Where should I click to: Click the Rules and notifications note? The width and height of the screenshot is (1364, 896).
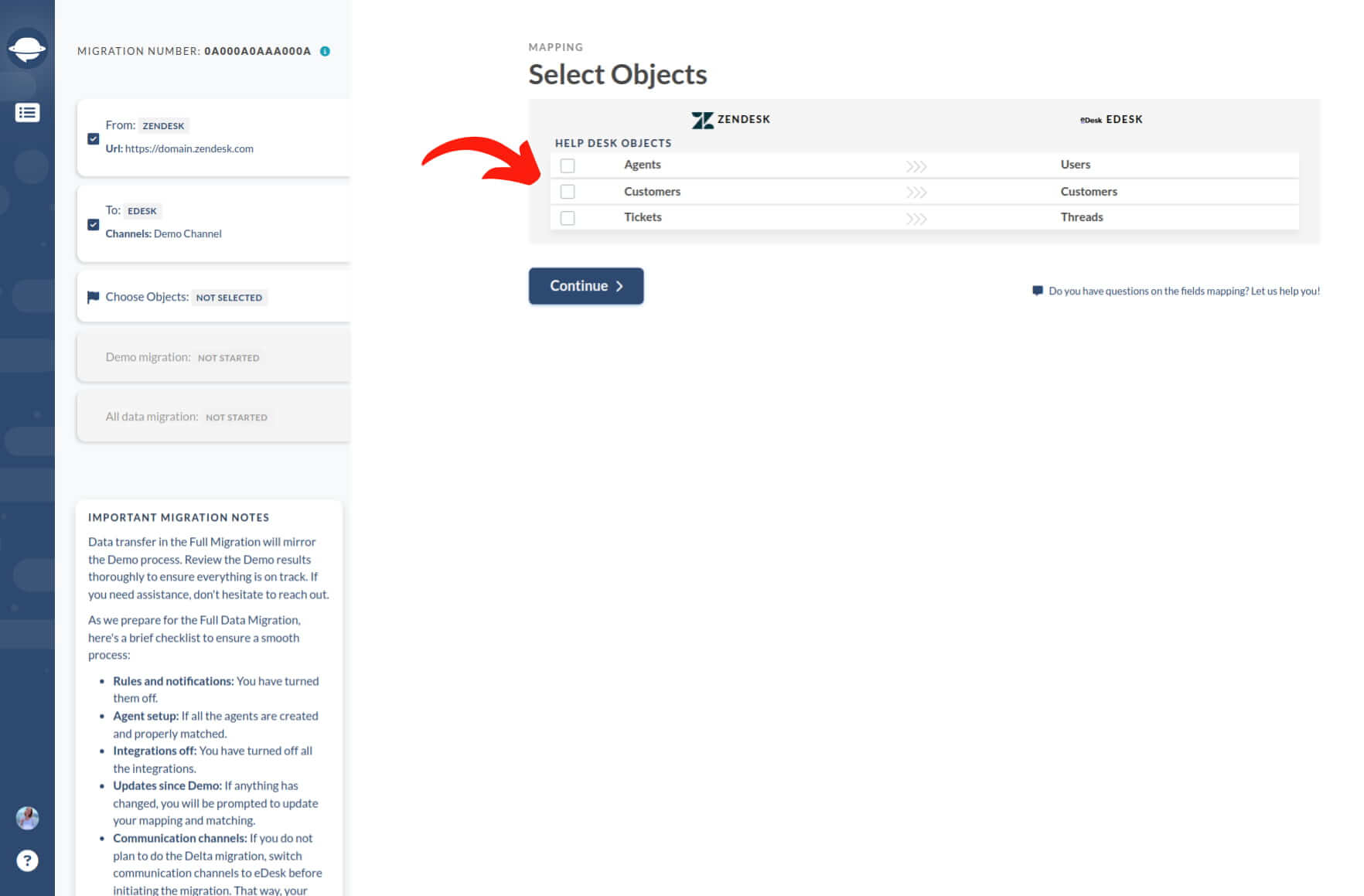(x=216, y=690)
